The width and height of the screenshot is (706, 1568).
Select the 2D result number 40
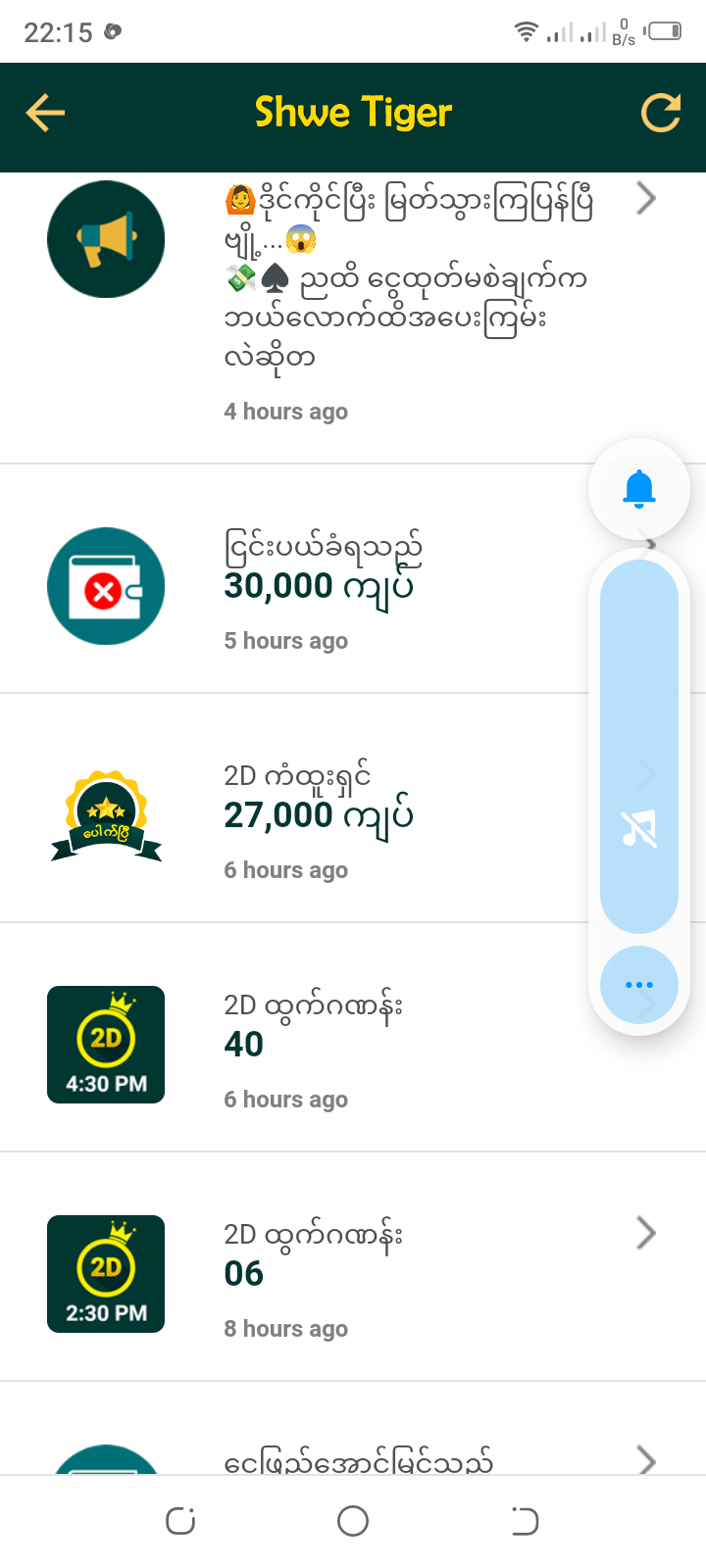[x=244, y=1045]
